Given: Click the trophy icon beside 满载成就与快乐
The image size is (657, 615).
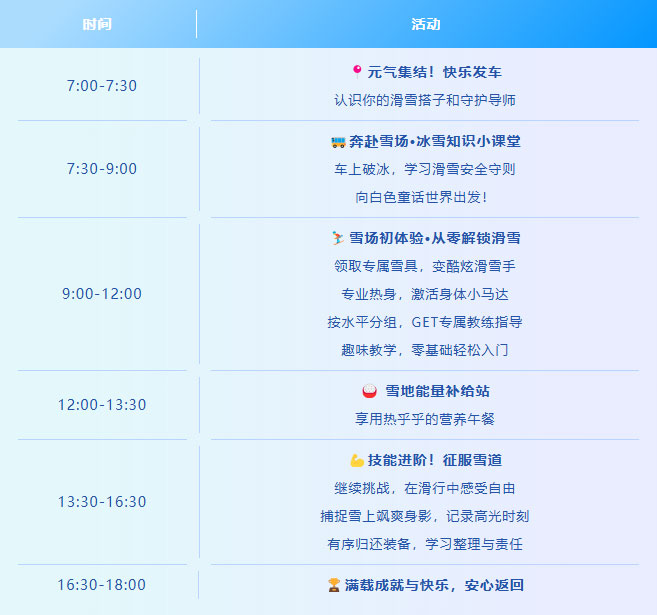Looking at the screenshot, I should coord(334,585).
